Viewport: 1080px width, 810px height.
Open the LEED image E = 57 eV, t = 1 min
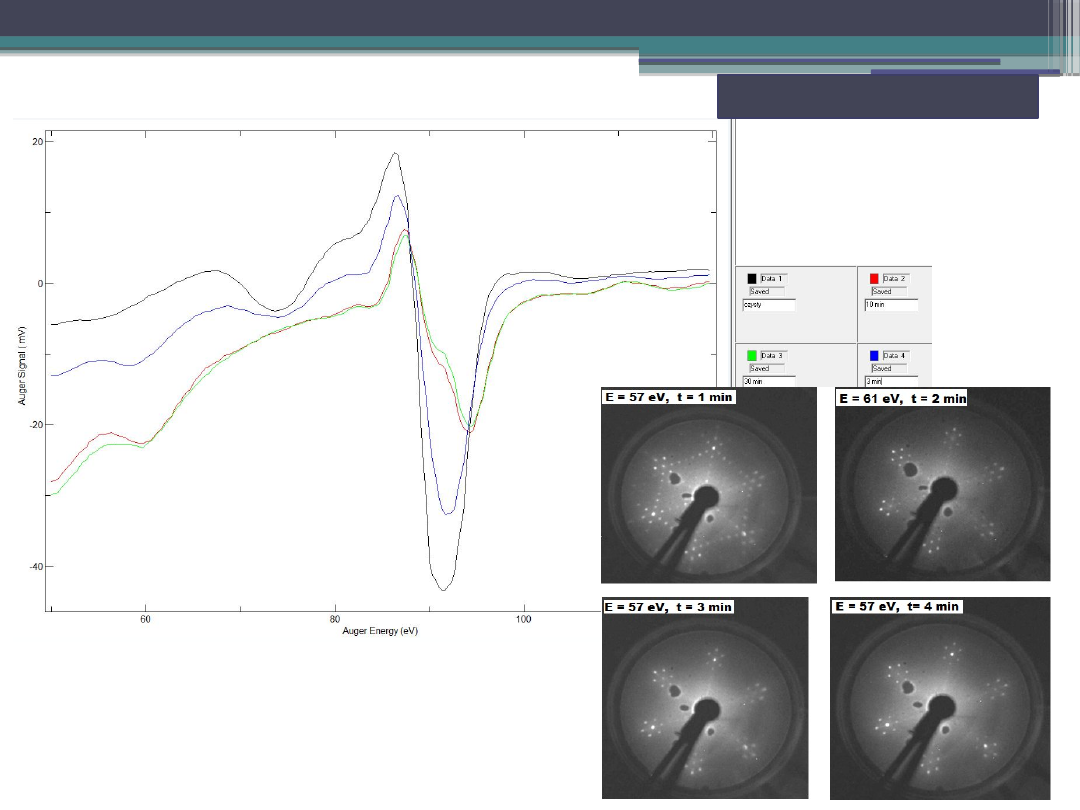[708, 485]
